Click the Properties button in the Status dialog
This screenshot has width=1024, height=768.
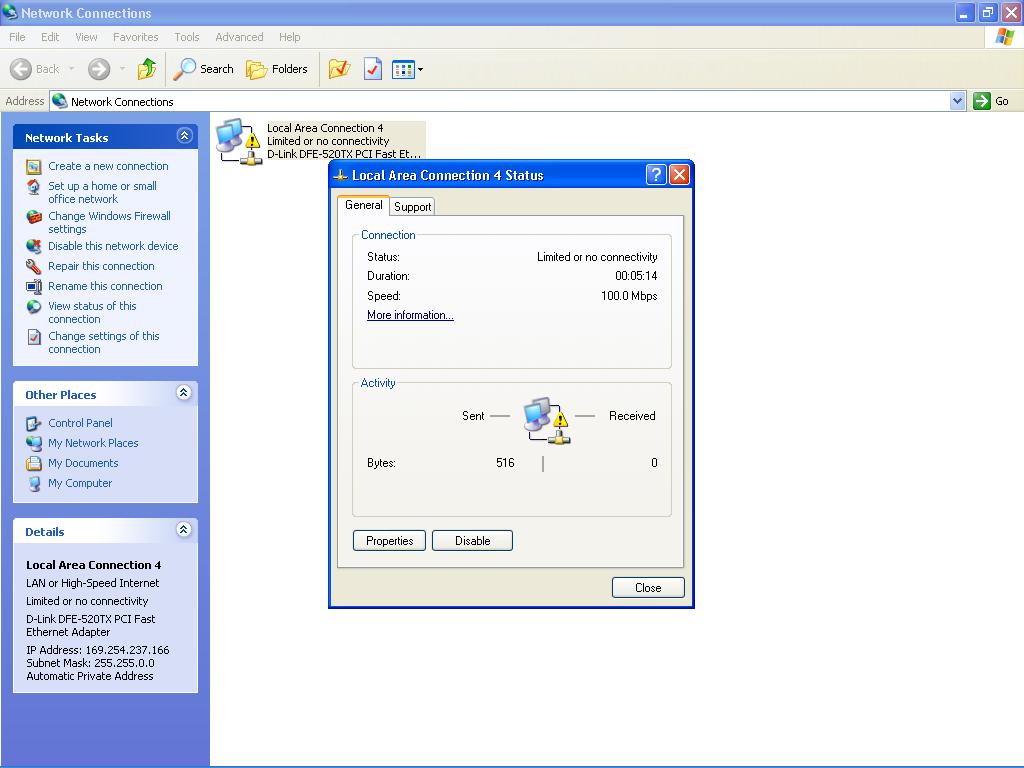(x=389, y=541)
